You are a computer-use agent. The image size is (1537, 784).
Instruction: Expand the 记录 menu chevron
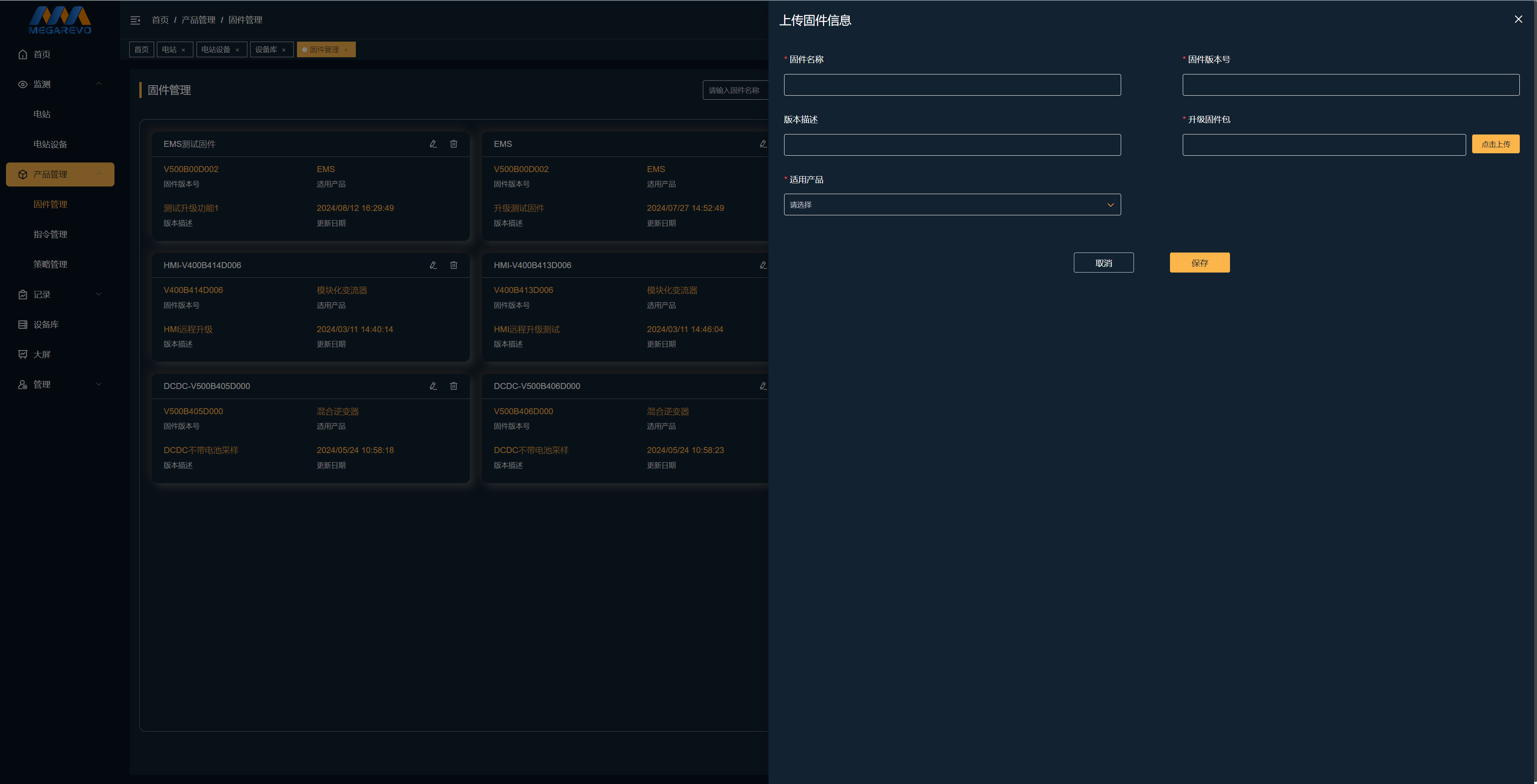tap(99, 295)
